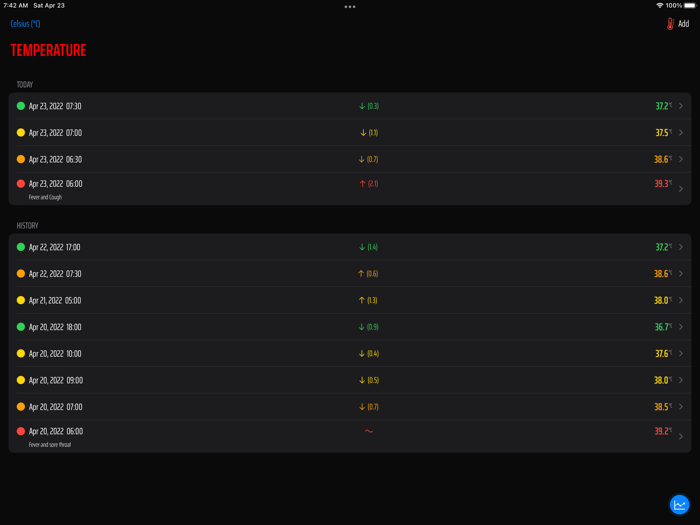The image size is (700, 525).
Task: Click yellow status dot for Apr 21 05:00
Action: pyautogui.click(x=21, y=300)
